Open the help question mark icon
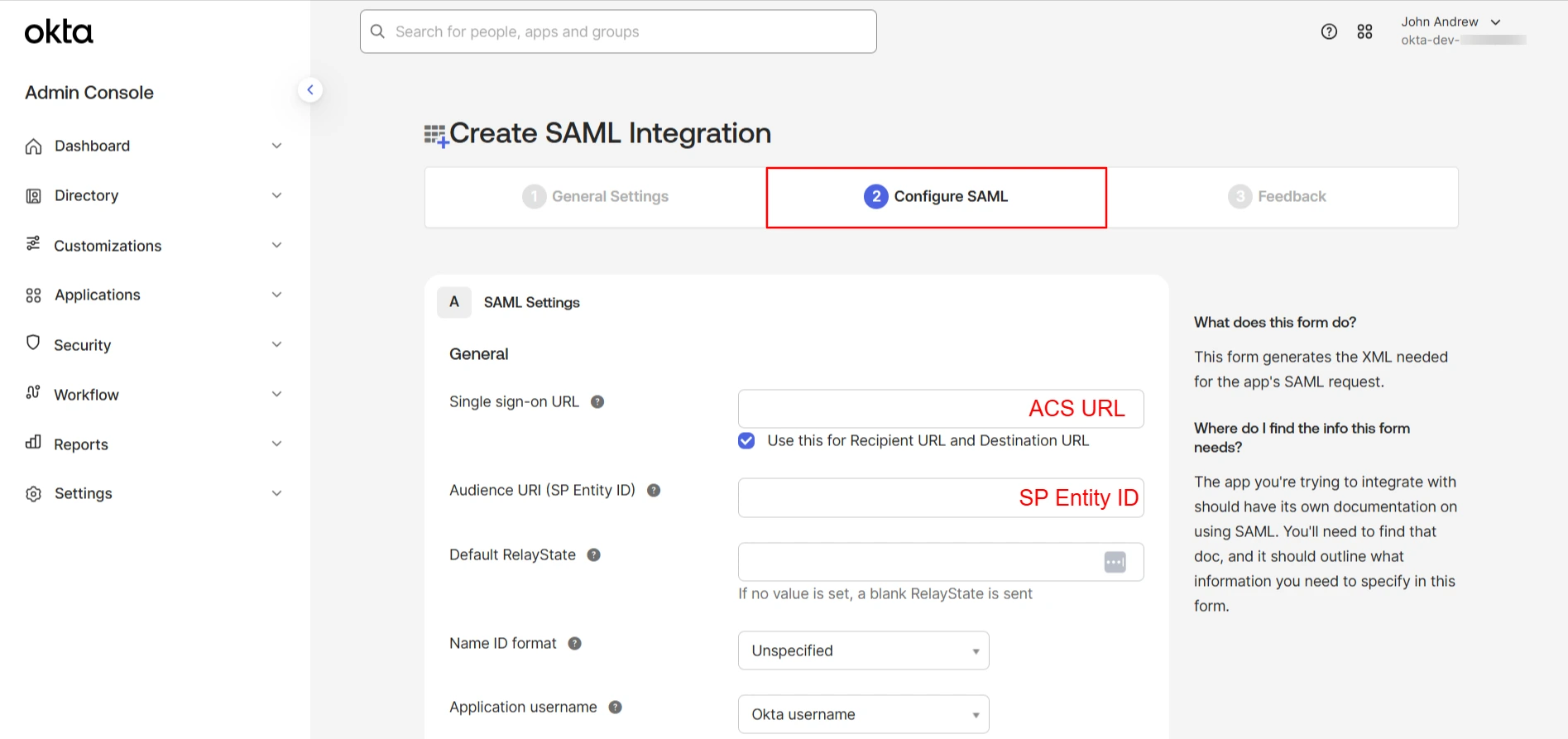 pos(1329,31)
